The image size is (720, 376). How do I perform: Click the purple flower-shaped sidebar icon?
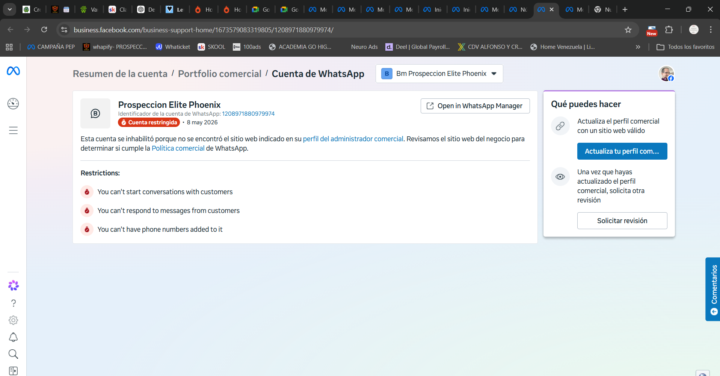click(13, 286)
